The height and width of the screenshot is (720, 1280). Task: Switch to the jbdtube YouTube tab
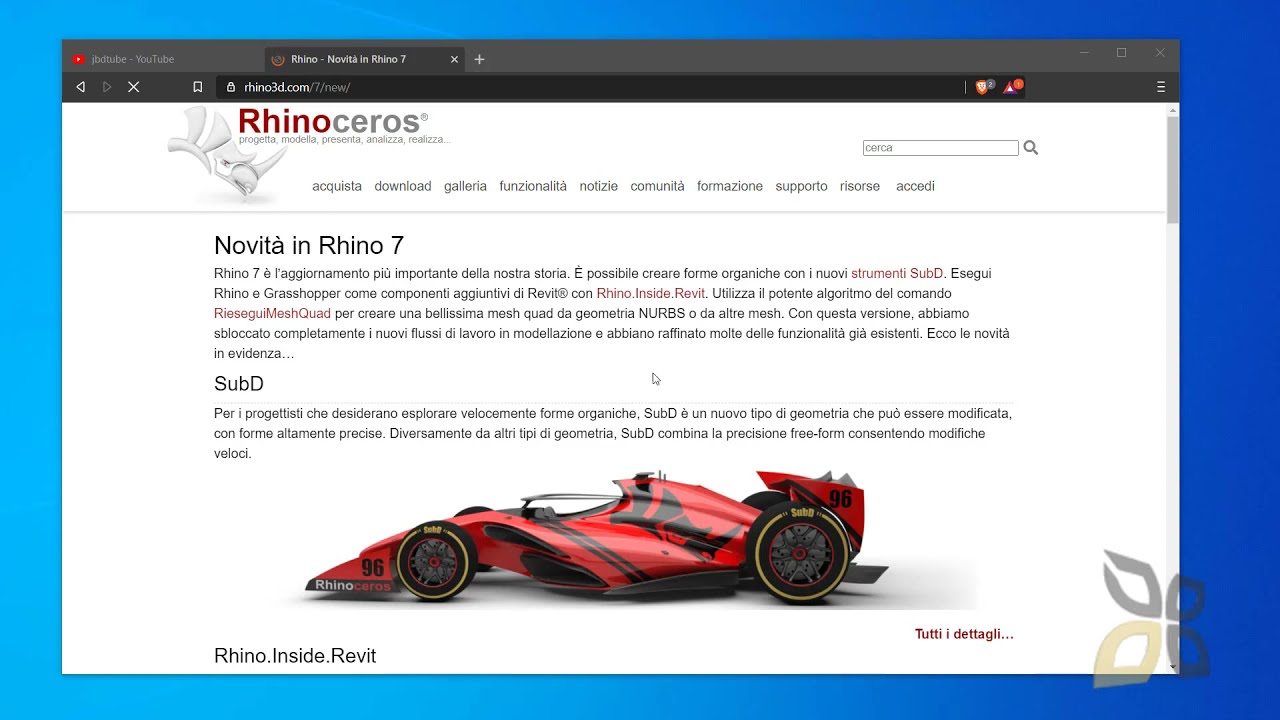[163, 59]
